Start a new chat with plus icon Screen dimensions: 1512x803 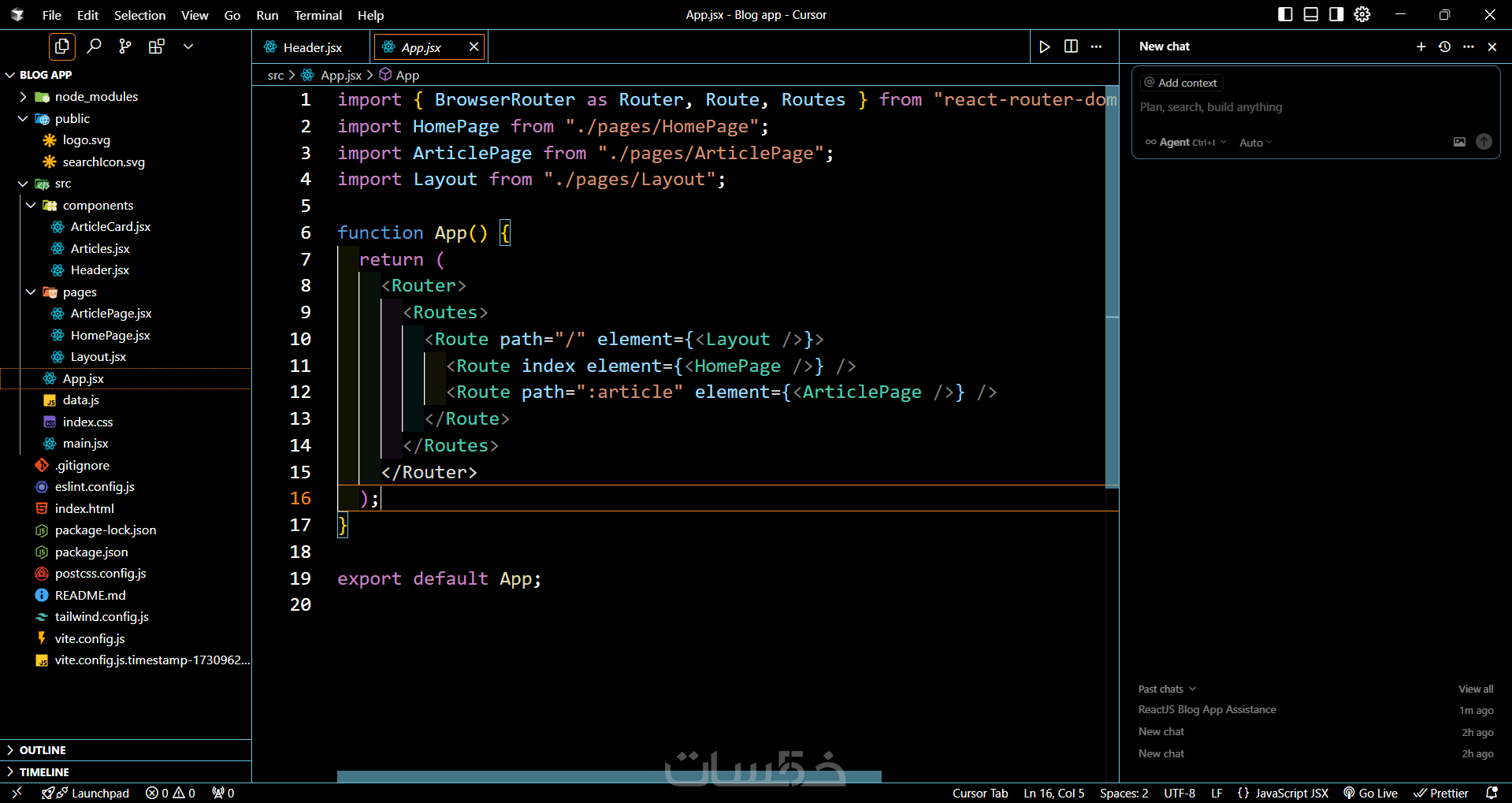coord(1421,46)
